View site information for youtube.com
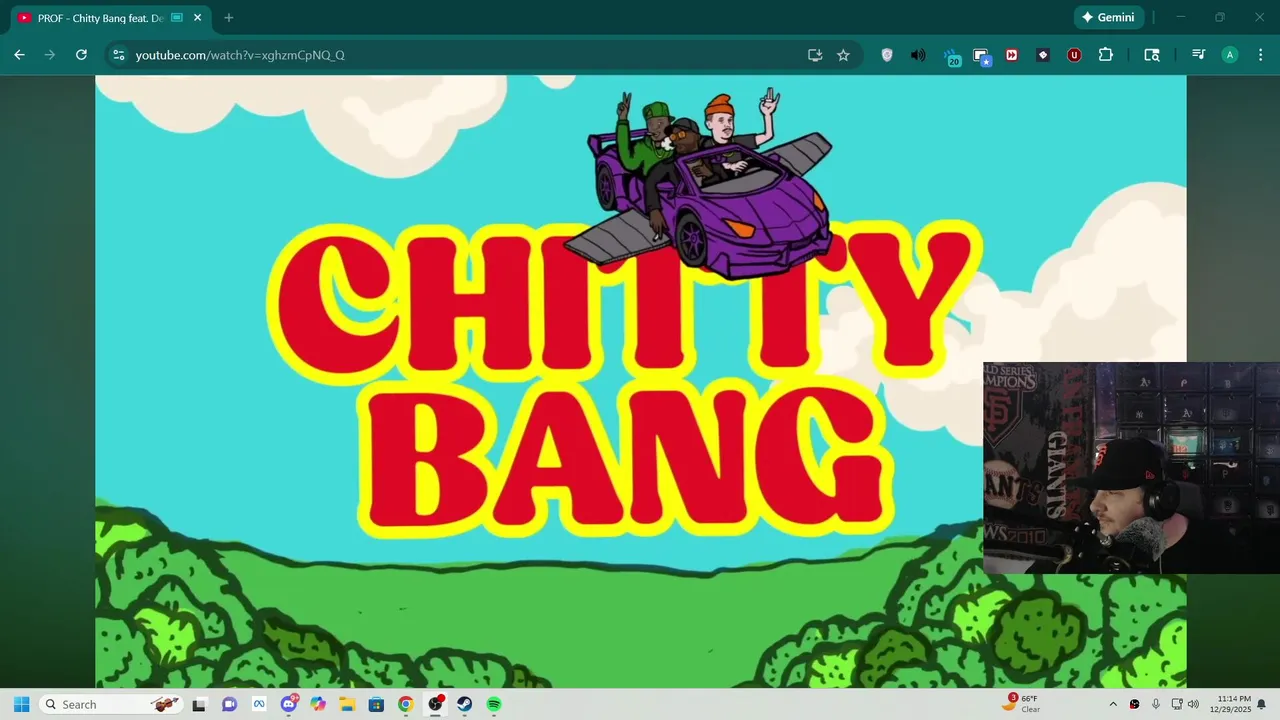The height and width of the screenshot is (720, 1280). coord(118,55)
